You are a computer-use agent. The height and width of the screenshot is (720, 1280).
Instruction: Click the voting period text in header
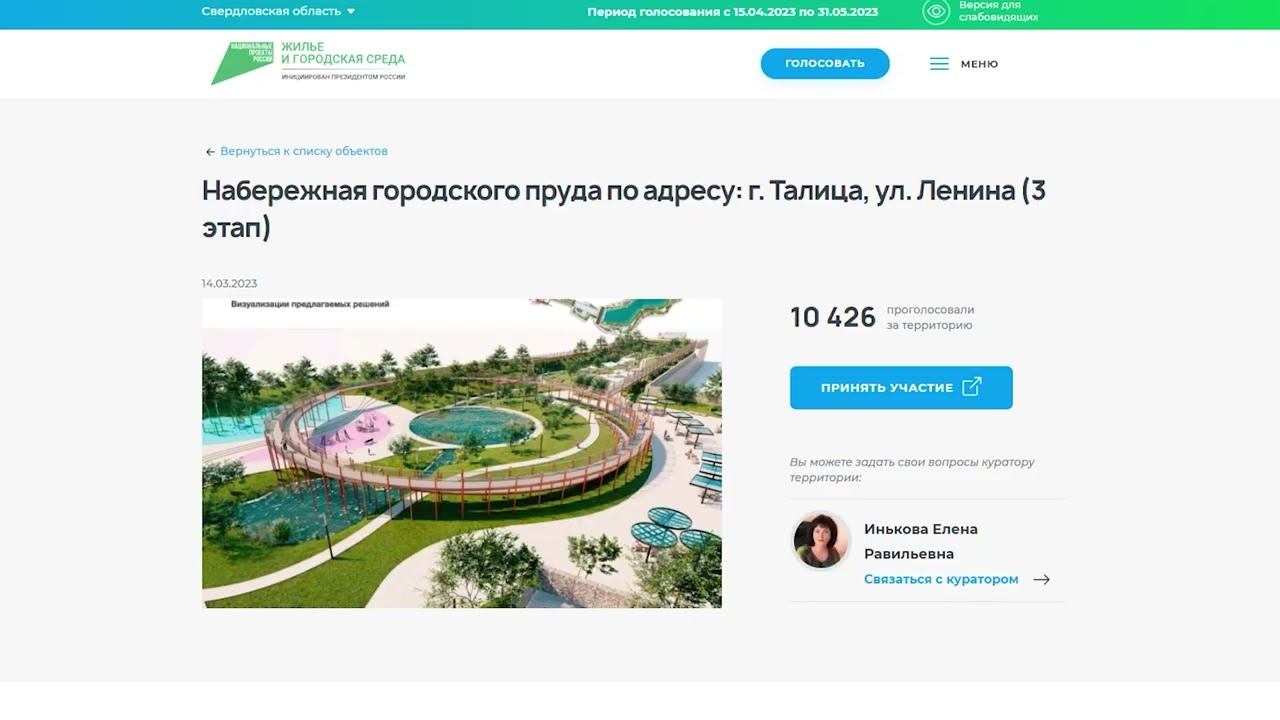[733, 12]
